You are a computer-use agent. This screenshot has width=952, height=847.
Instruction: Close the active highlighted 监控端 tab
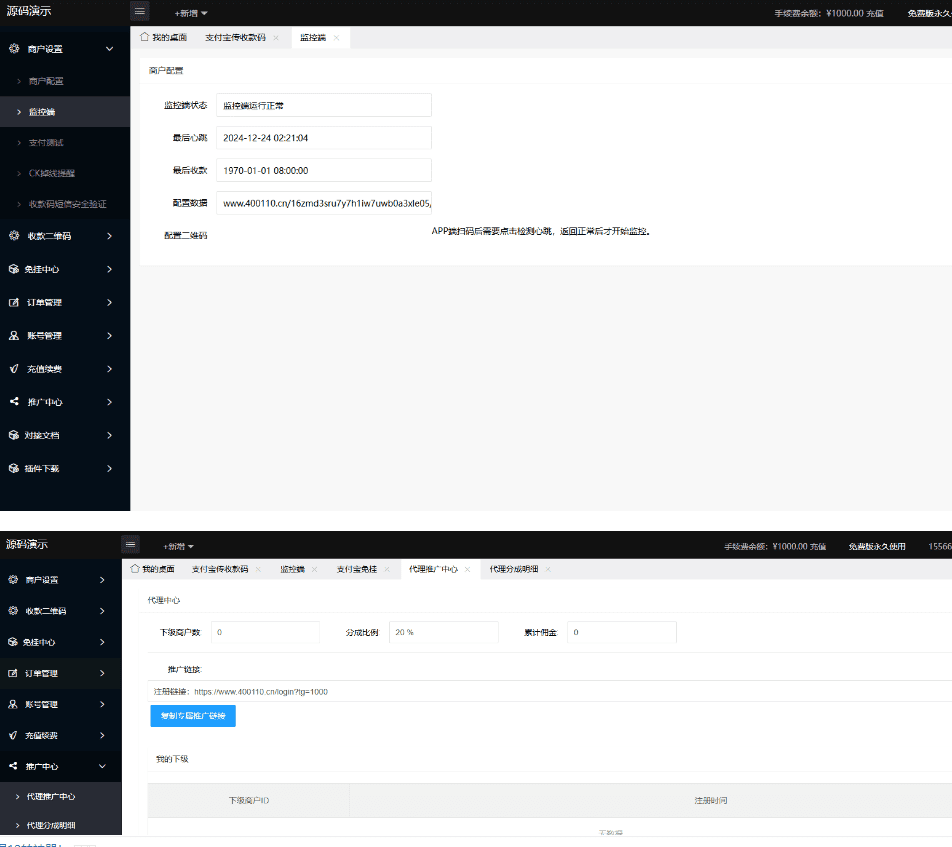coord(336,38)
